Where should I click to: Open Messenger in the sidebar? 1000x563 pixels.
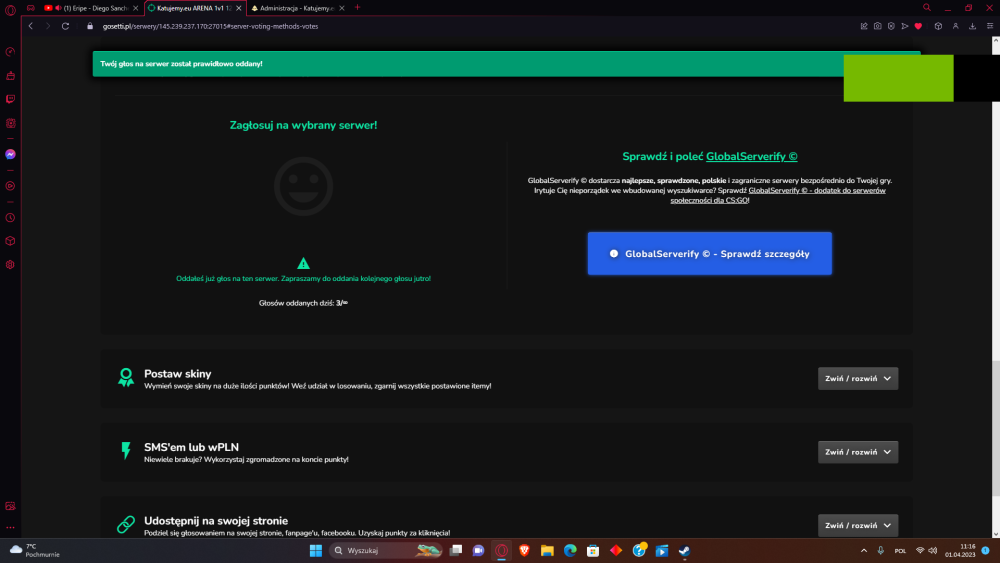tap(10, 154)
